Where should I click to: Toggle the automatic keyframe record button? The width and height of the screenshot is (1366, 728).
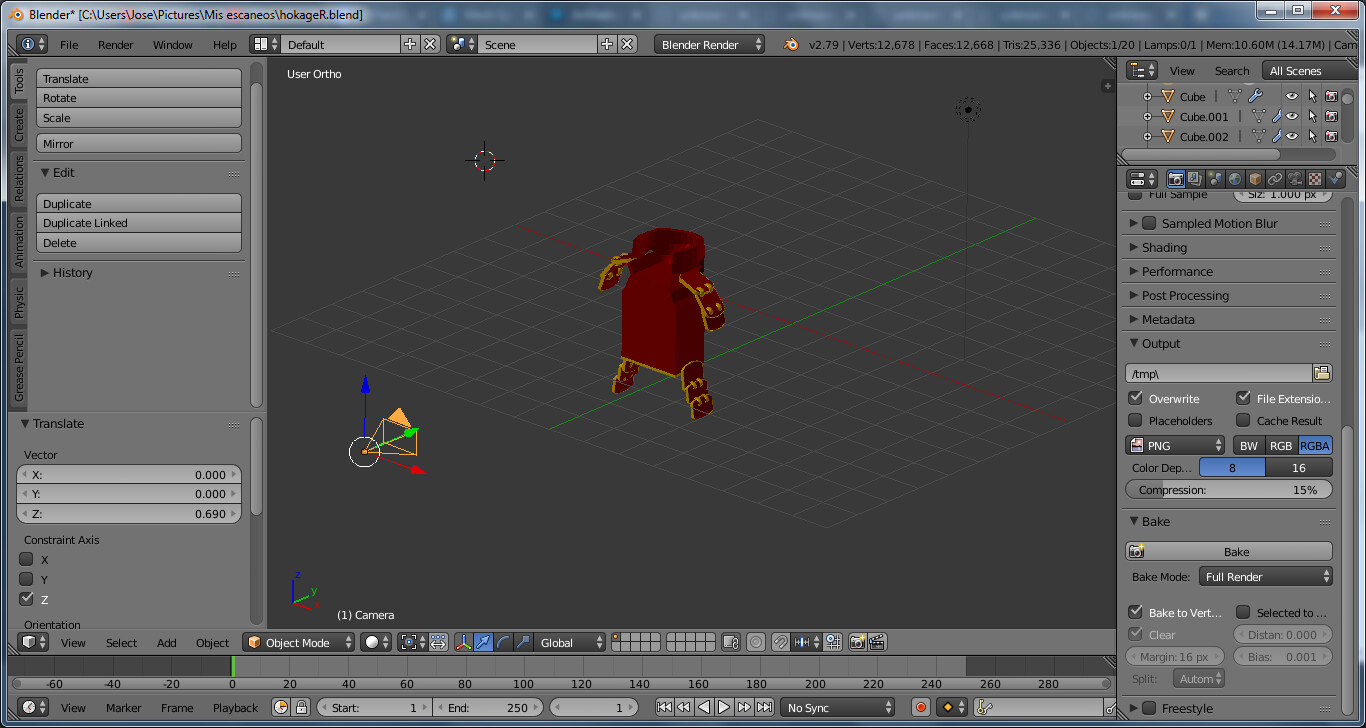tap(921, 707)
